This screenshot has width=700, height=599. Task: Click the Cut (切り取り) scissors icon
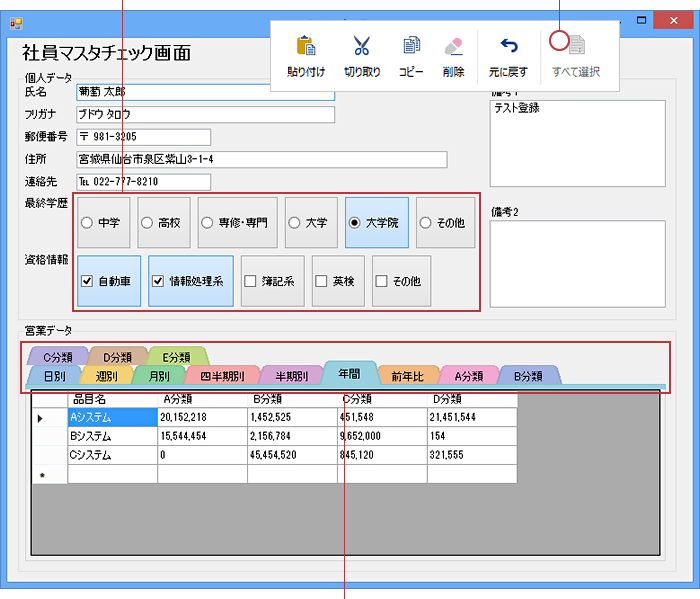[x=362, y=46]
